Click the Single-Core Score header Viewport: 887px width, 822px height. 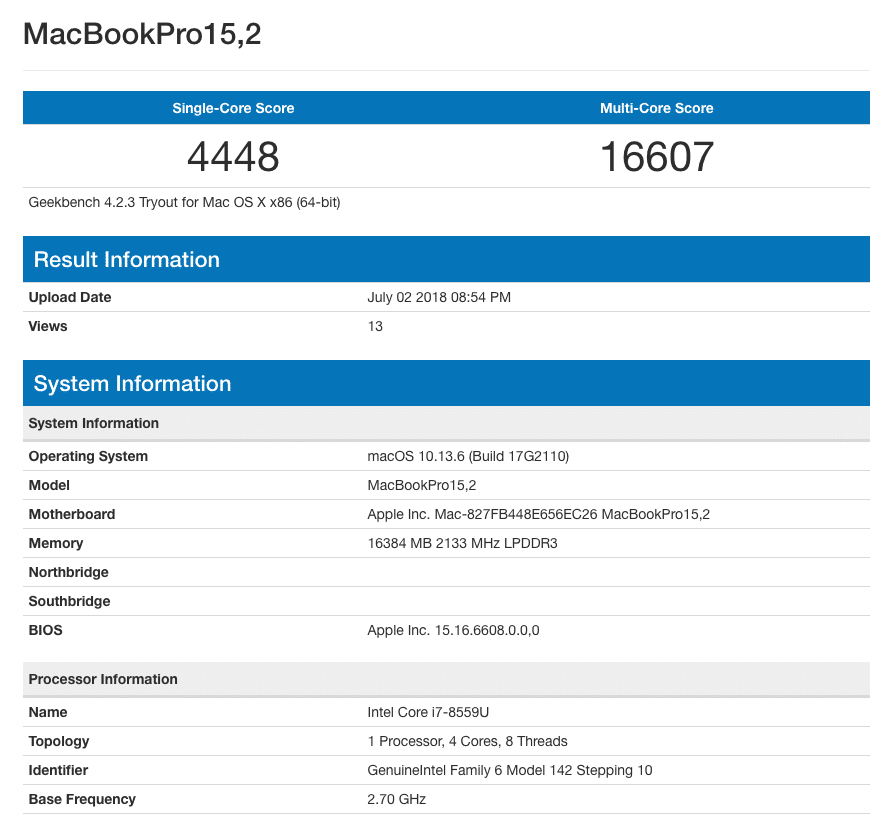[233, 108]
